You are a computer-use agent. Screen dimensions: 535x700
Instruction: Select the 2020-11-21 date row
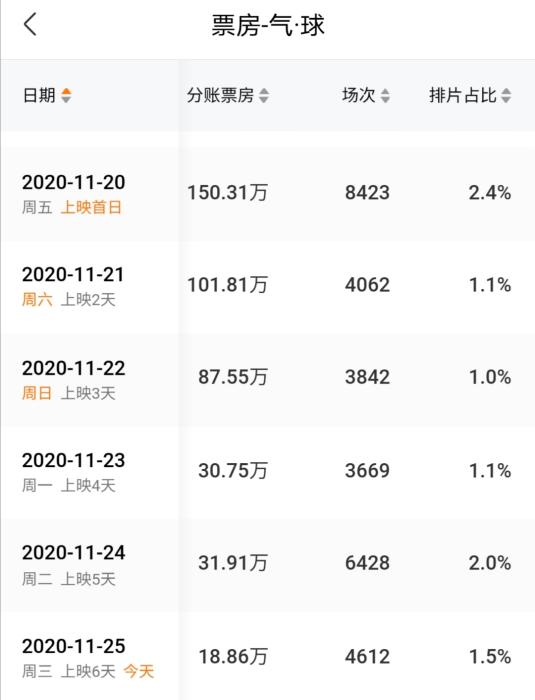point(268,286)
